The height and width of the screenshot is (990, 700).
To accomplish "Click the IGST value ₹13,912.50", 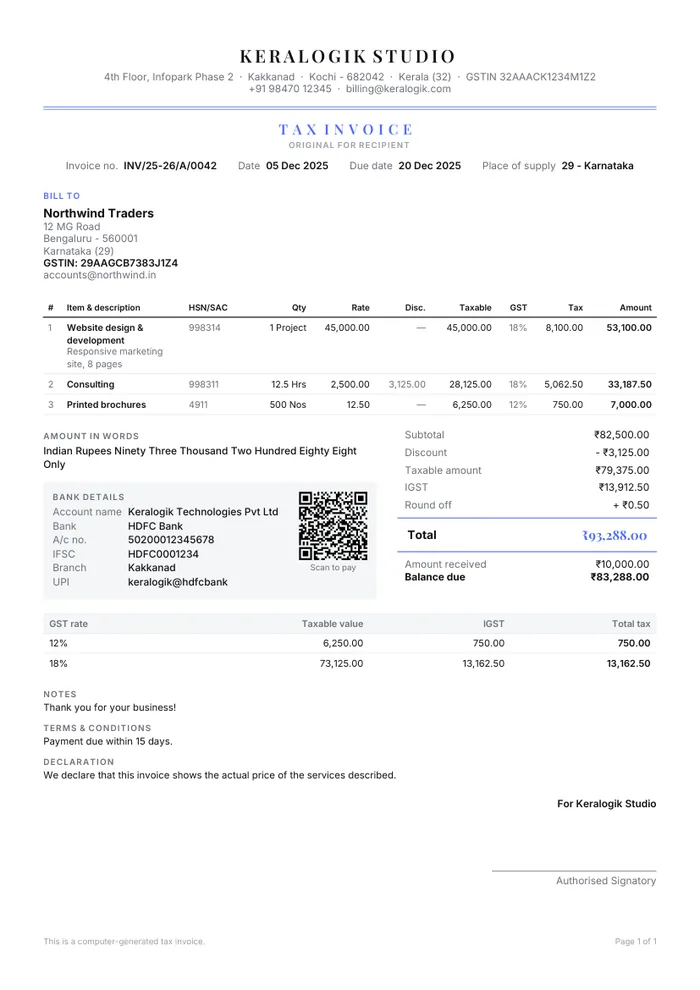I will (624, 487).
